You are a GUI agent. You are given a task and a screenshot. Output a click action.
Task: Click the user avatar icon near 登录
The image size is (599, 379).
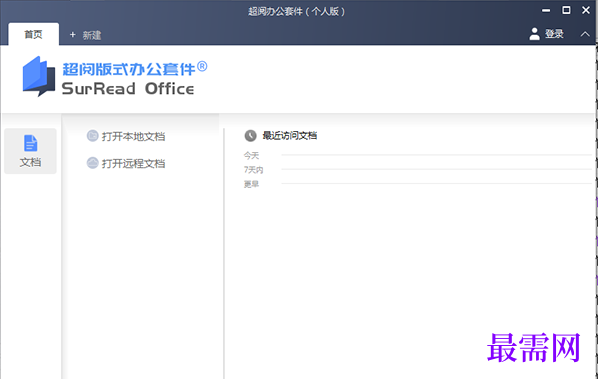(534, 34)
